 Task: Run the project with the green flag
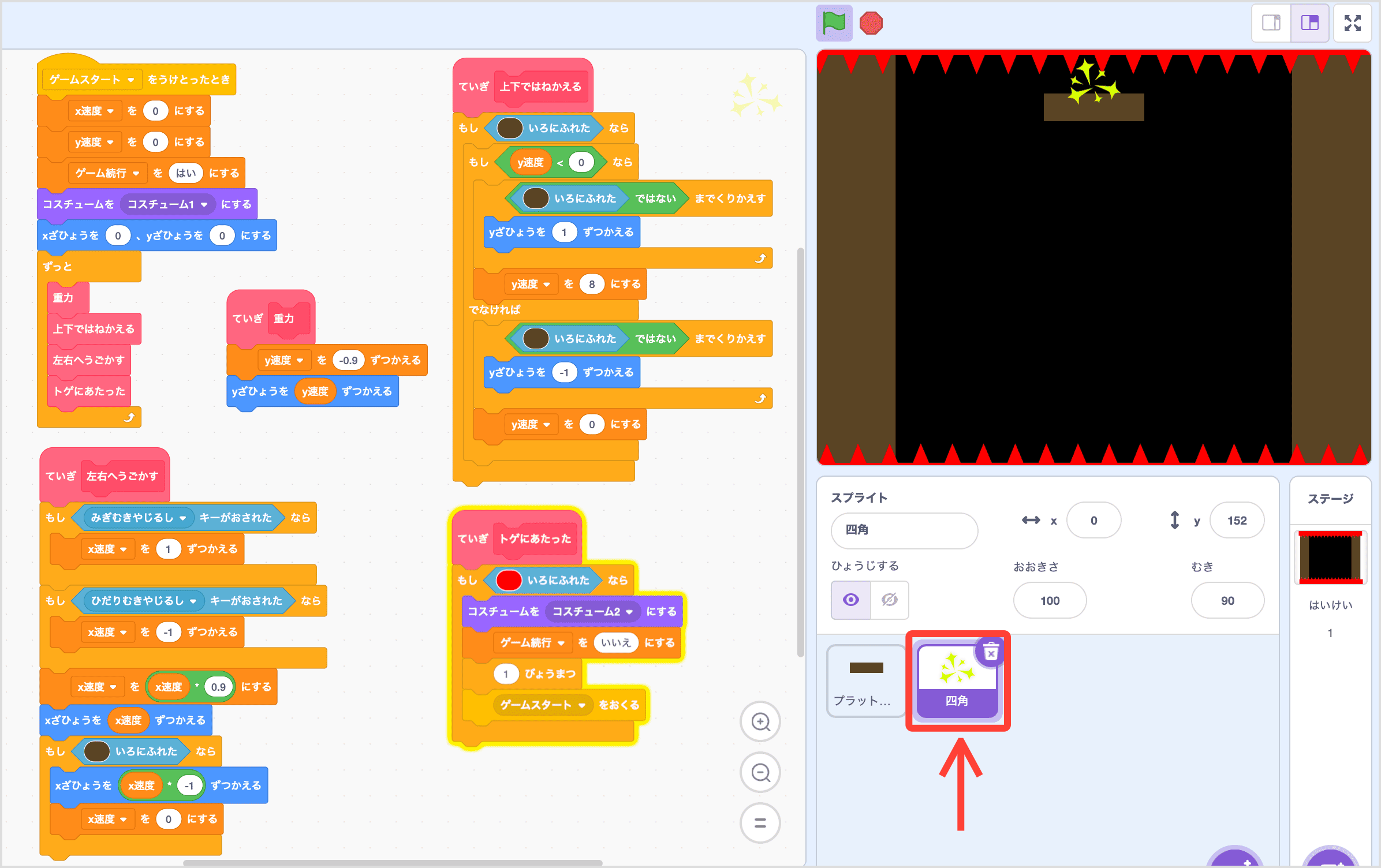pyautogui.click(x=834, y=23)
